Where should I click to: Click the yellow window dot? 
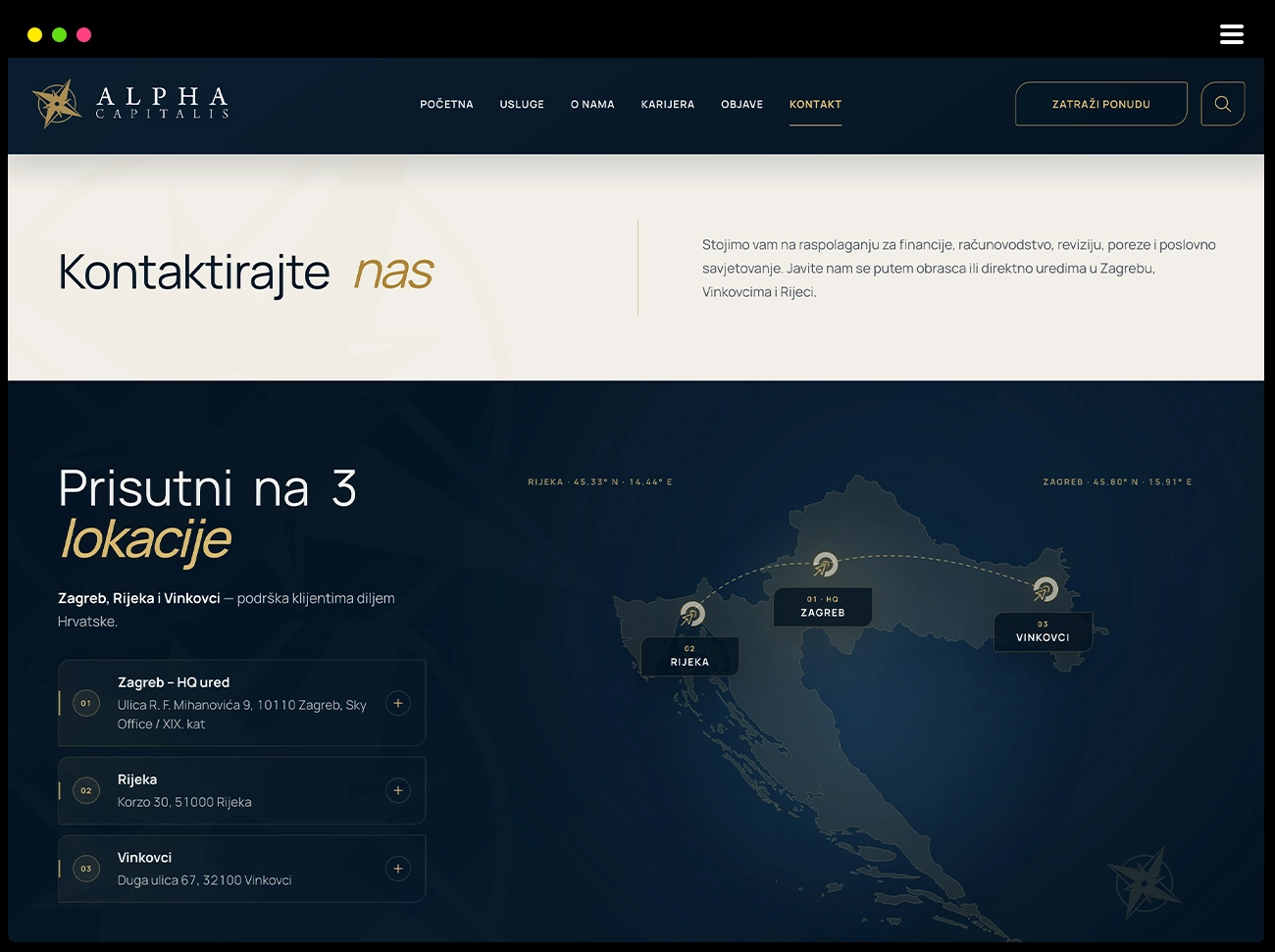coord(34,34)
